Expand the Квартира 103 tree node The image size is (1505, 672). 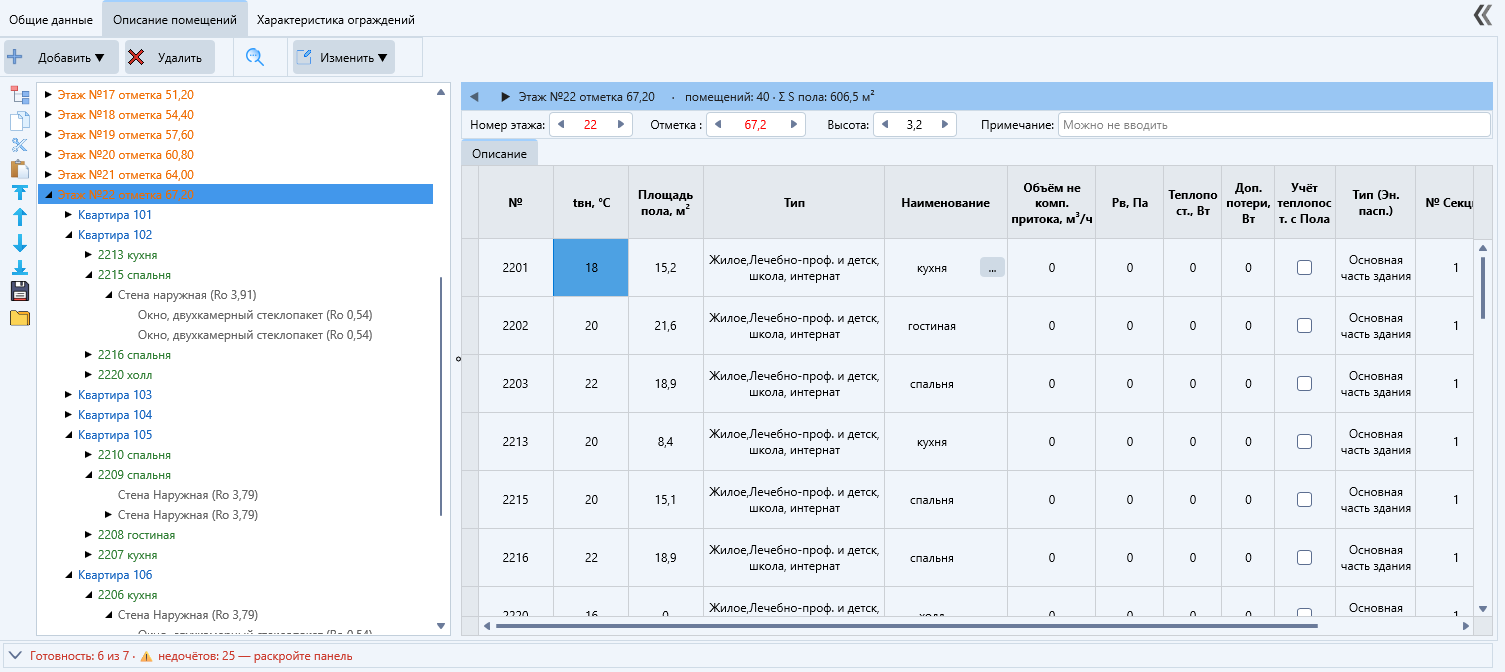click(68, 395)
